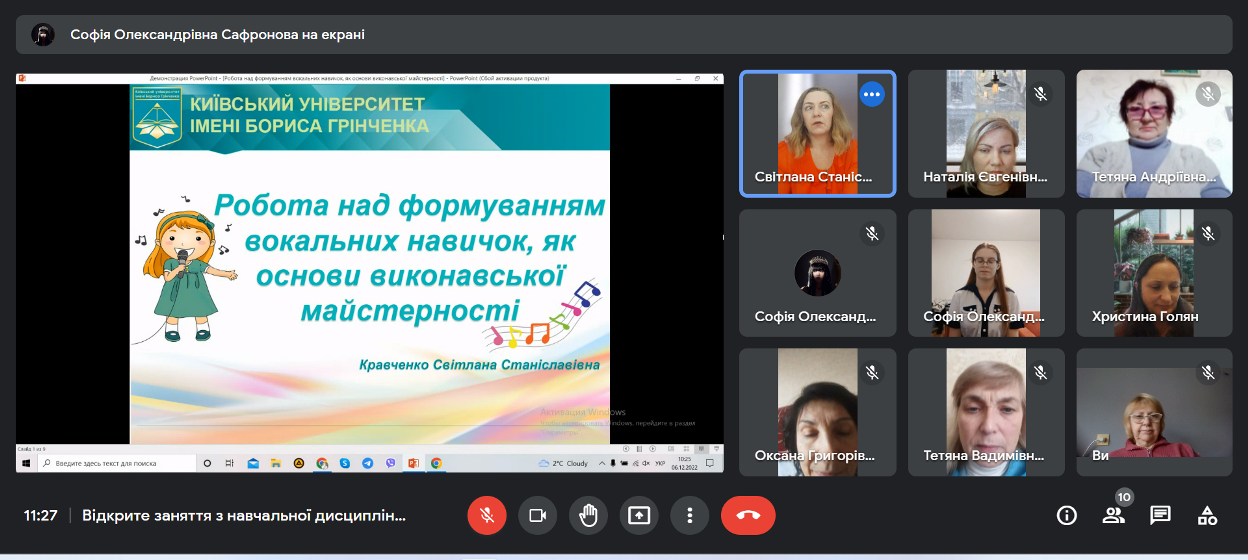Raise hand in the meeting
This screenshot has height=560, width=1248.
coord(588,515)
